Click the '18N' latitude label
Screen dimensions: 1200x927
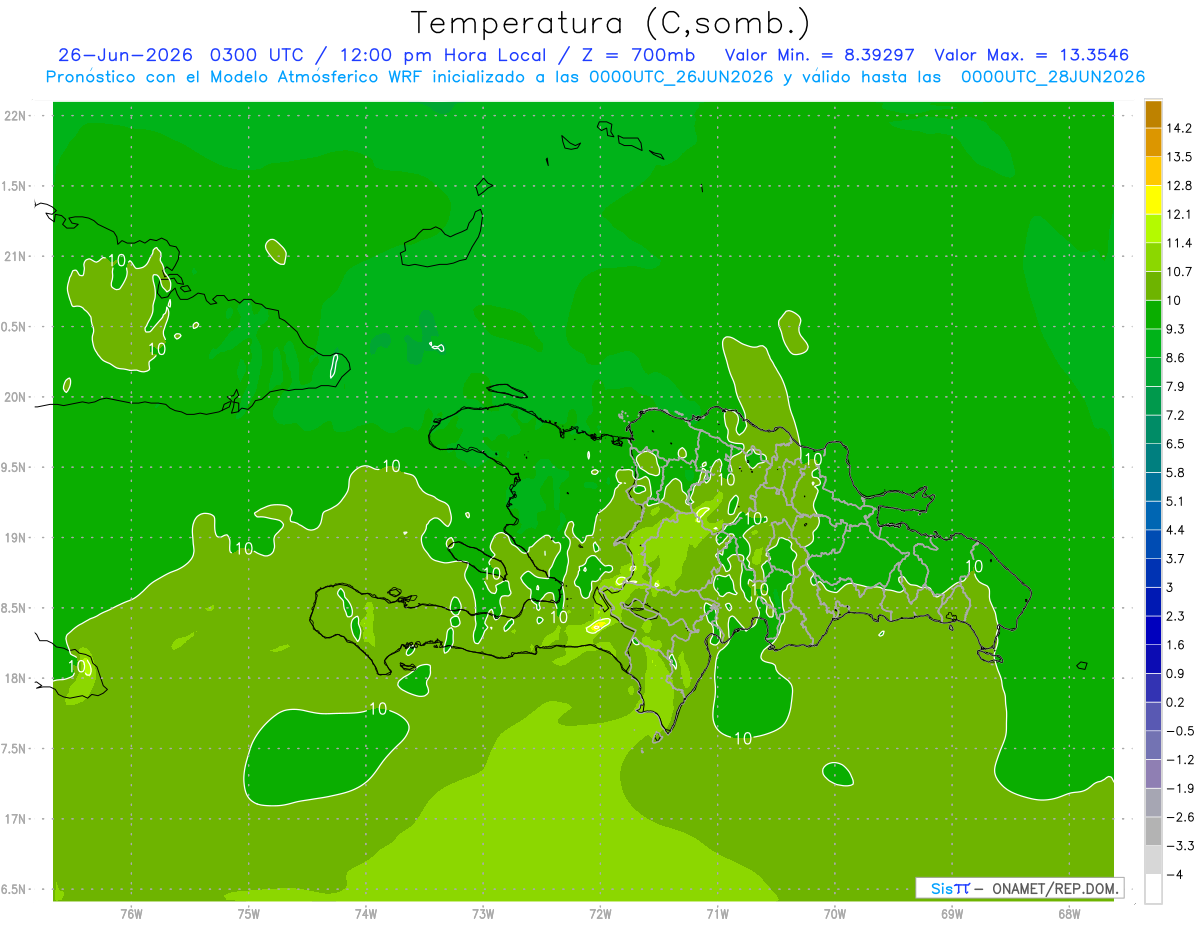14,678
